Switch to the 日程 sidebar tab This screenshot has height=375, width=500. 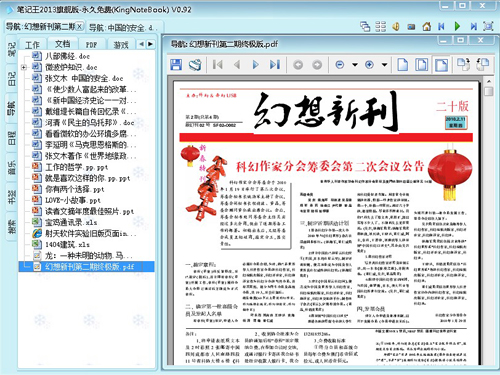coord(11,138)
